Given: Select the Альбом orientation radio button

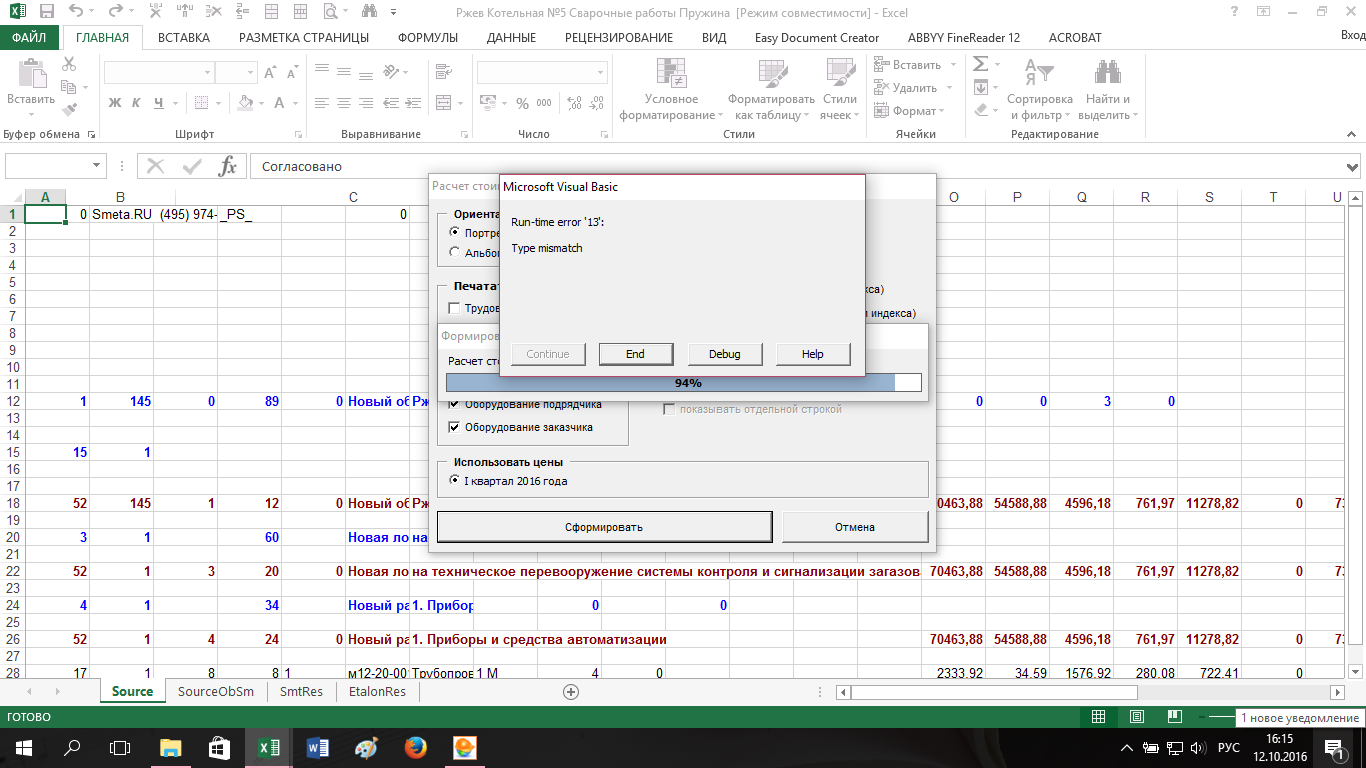Looking at the screenshot, I should [x=455, y=253].
